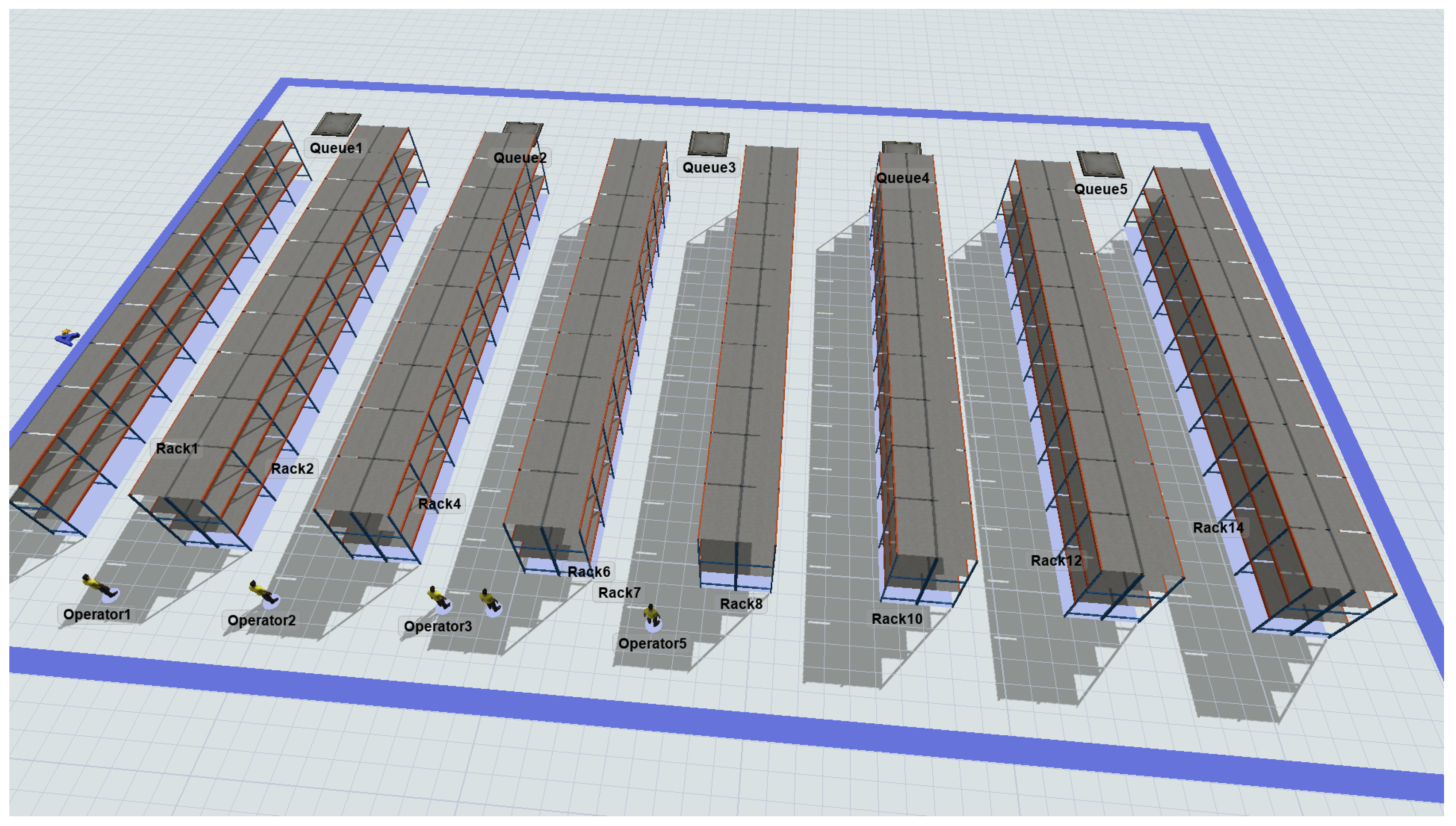The height and width of the screenshot is (826, 1456).
Task: Select the unlabeled operator beside Operator3
Action: click(x=489, y=600)
